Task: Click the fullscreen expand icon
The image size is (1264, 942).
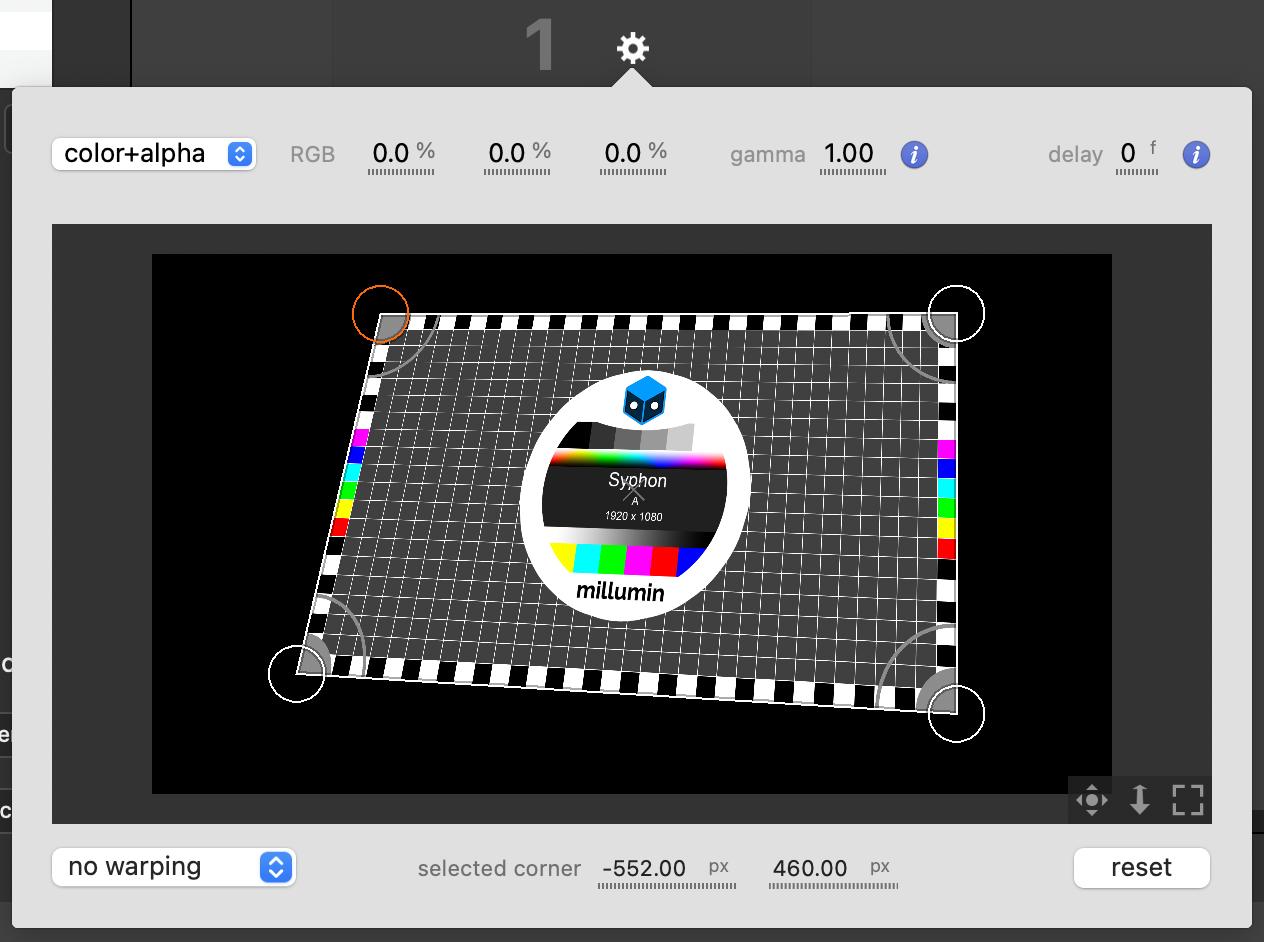Action: 1187,800
